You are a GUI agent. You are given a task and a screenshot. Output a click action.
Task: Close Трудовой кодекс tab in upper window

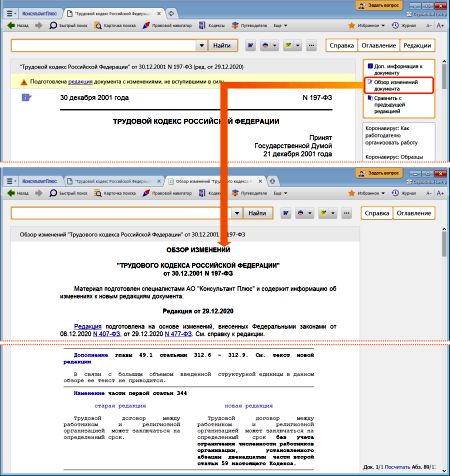159,14
